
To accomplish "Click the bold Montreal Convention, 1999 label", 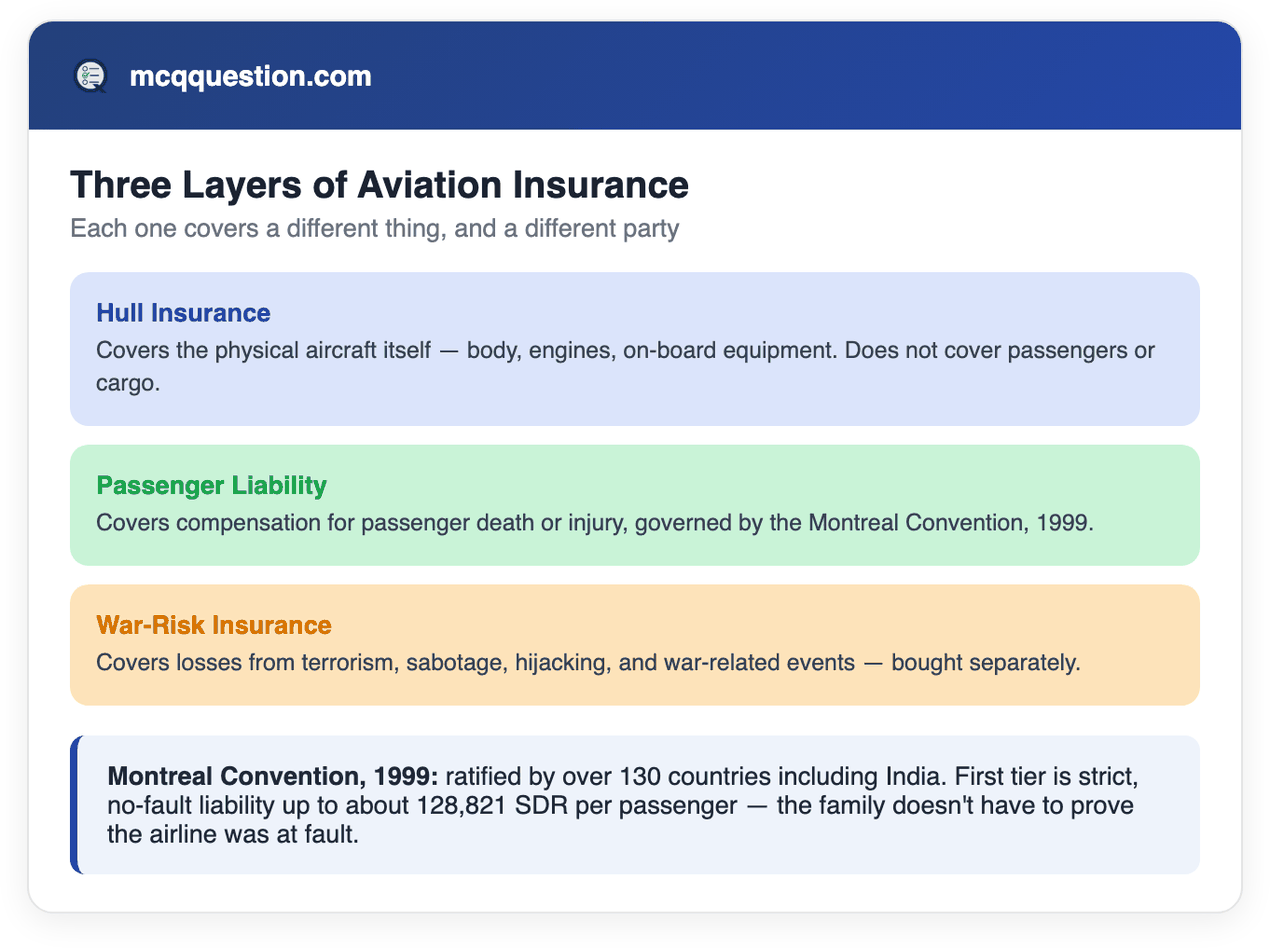I will 272,777.
